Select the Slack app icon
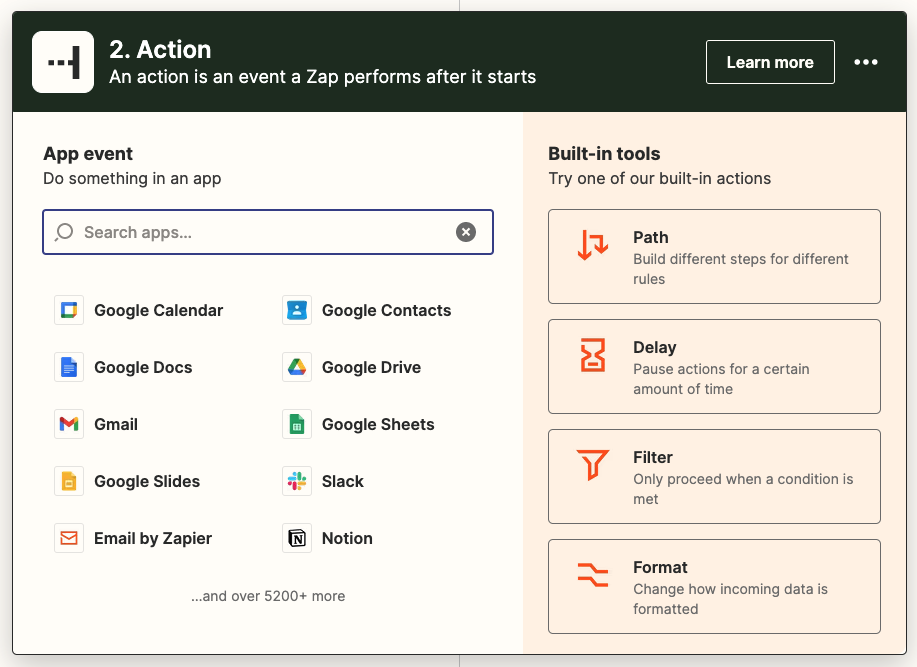The width and height of the screenshot is (917, 667). (296, 481)
